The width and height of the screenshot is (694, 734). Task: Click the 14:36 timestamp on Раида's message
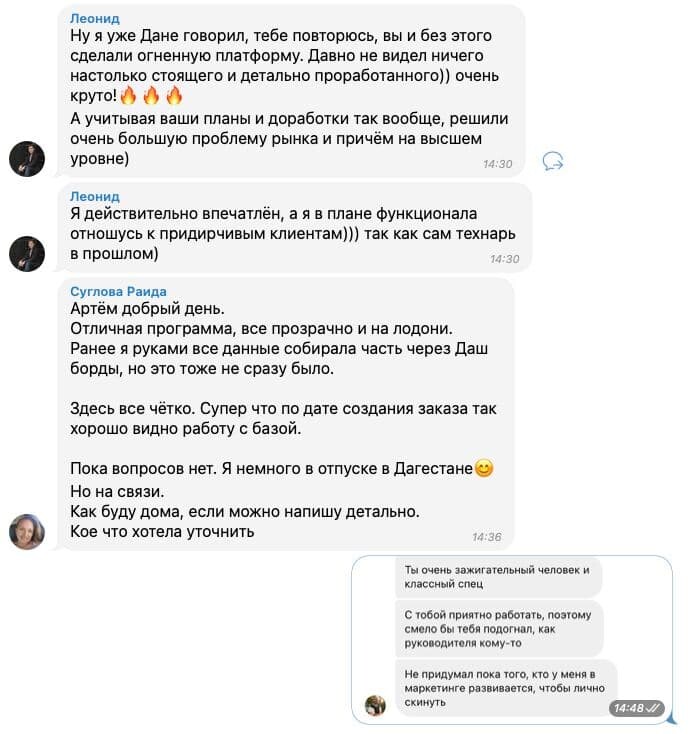pos(486,537)
